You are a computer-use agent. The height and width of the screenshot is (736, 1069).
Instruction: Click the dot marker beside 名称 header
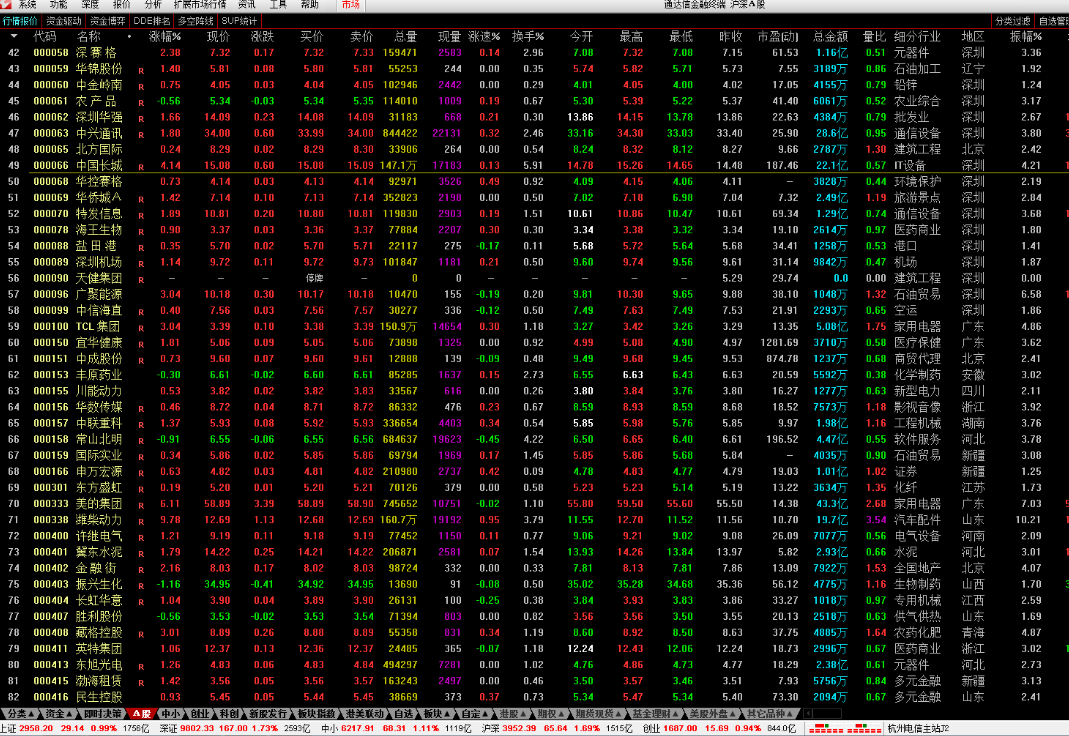[129, 36]
